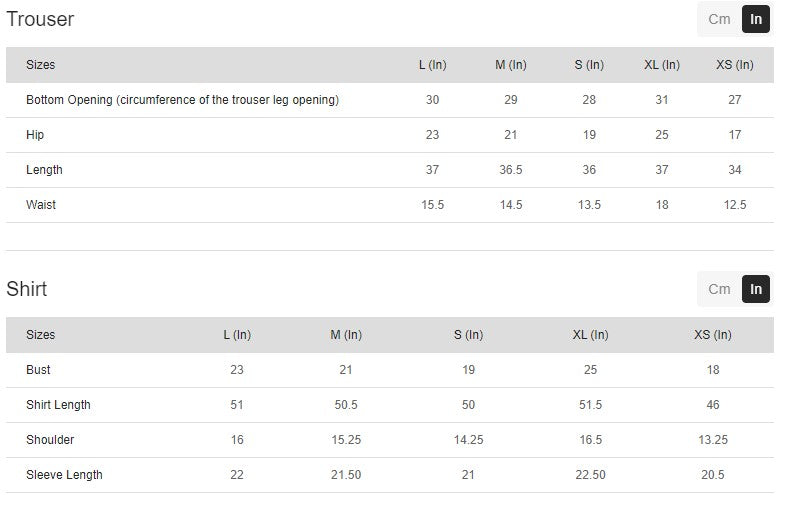Switch Trouser measurements to Cm

point(719,19)
